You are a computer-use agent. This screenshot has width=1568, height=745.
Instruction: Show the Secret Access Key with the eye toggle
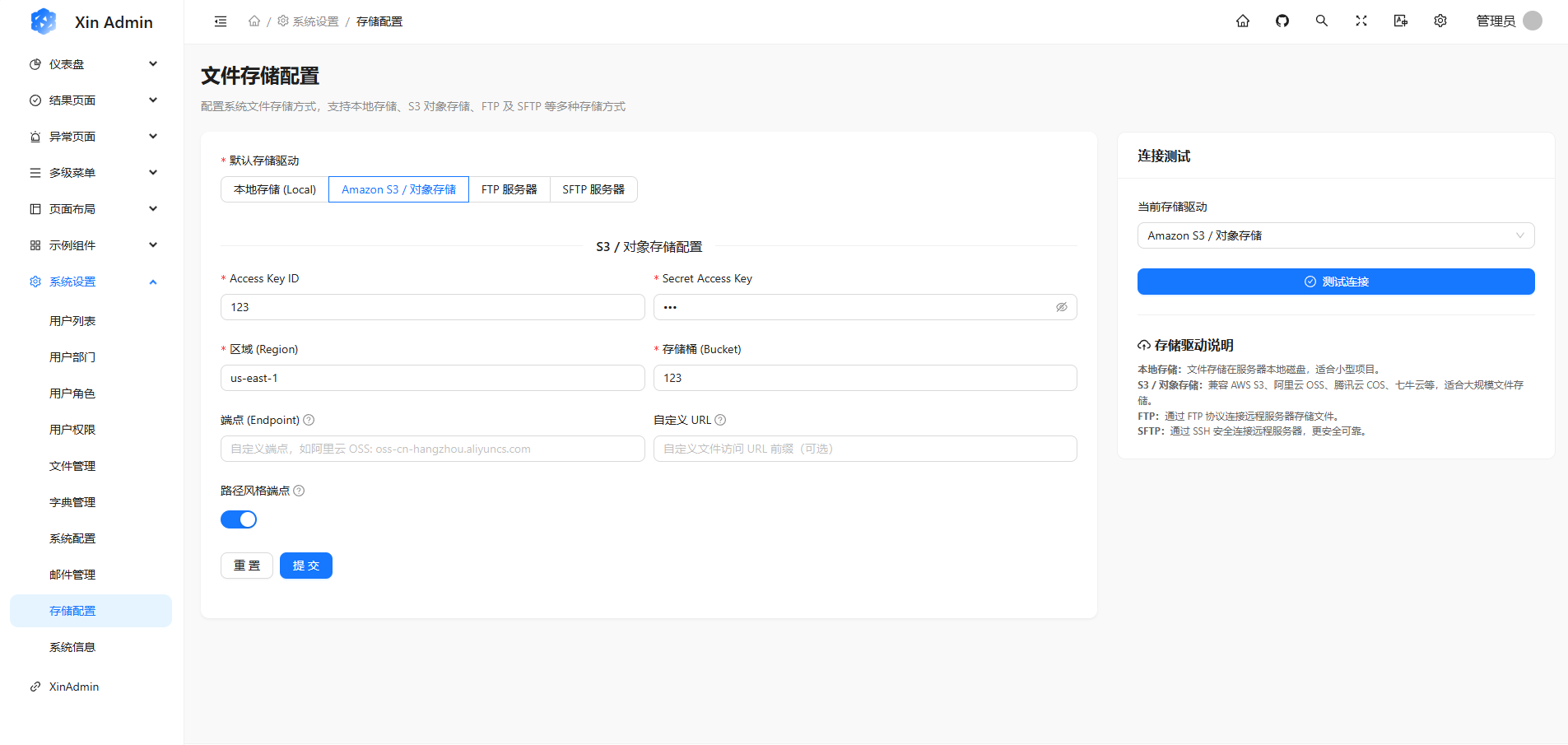[x=1061, y=306]
